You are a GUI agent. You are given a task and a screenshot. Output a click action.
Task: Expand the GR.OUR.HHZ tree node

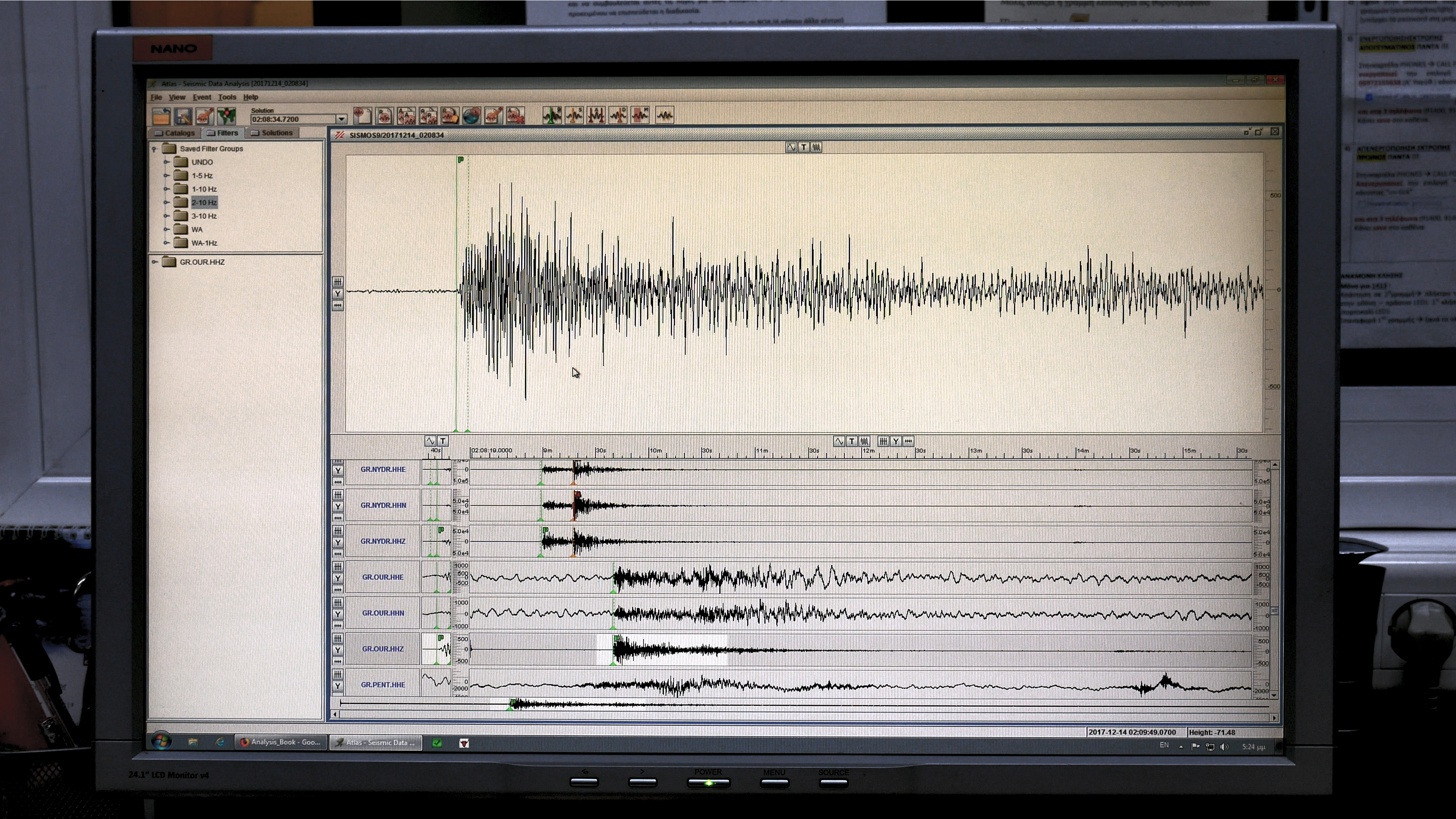coord(155,262)
